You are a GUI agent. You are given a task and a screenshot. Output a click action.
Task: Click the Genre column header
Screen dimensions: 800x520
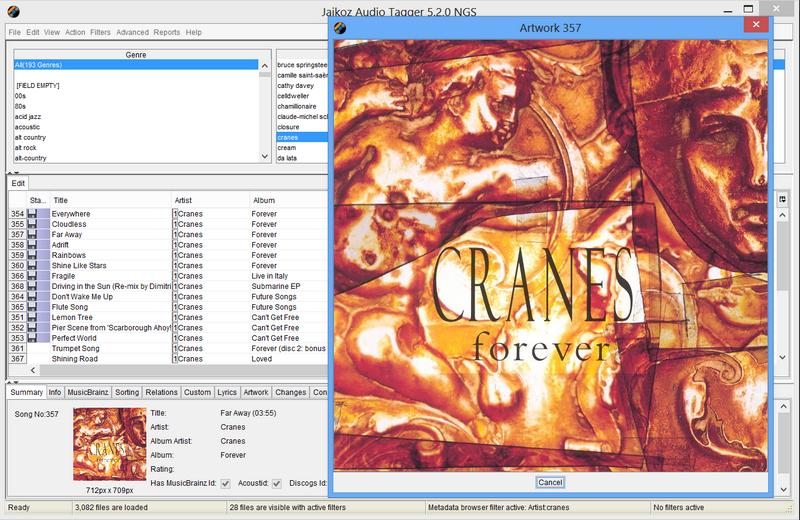[136, 55]
